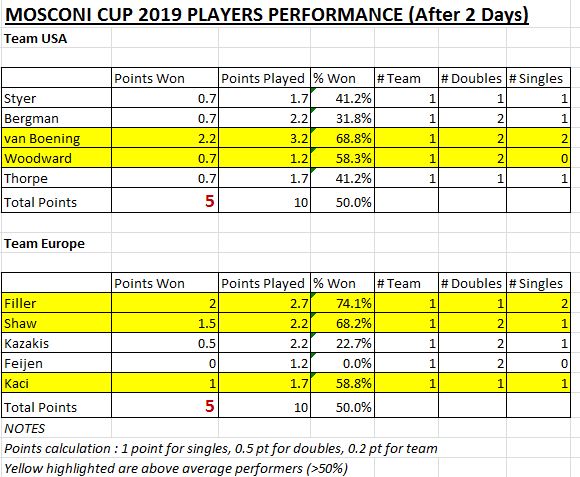Click the Team USA heading cell
This screenshot has height=477, width=580.
point(56,38)
